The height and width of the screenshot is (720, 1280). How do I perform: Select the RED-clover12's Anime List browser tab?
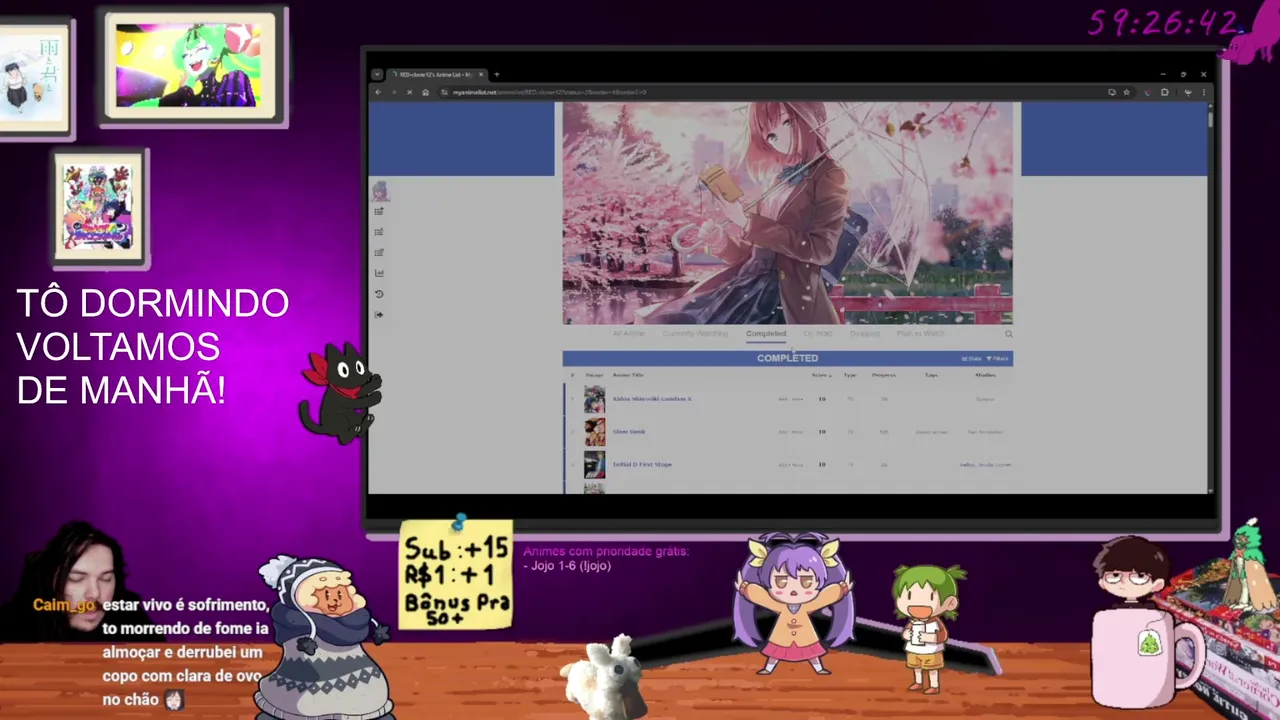click(x=435, y=74)
